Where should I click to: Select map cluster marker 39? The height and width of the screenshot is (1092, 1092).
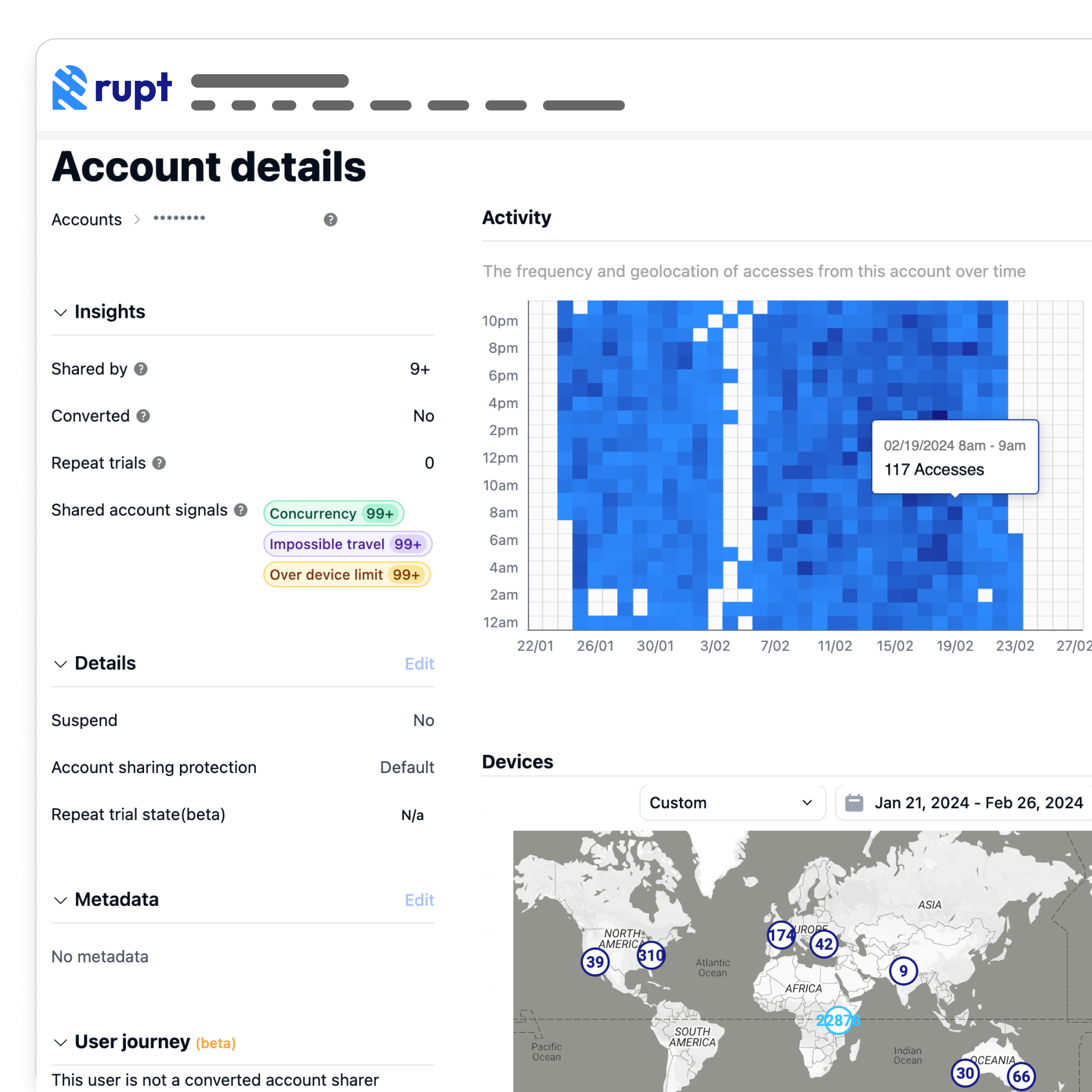595,962
